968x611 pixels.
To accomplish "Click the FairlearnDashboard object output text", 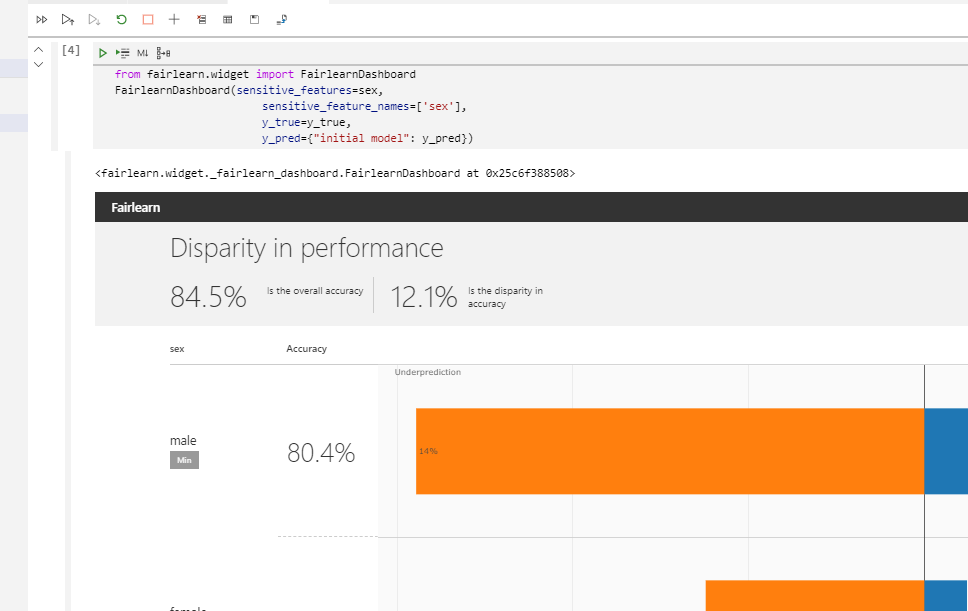I will [335, 173].
